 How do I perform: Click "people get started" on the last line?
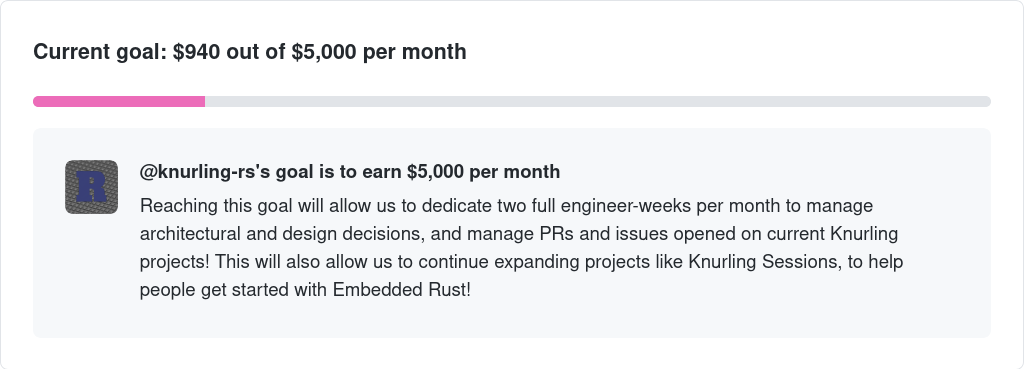click(x=214, y=290)
